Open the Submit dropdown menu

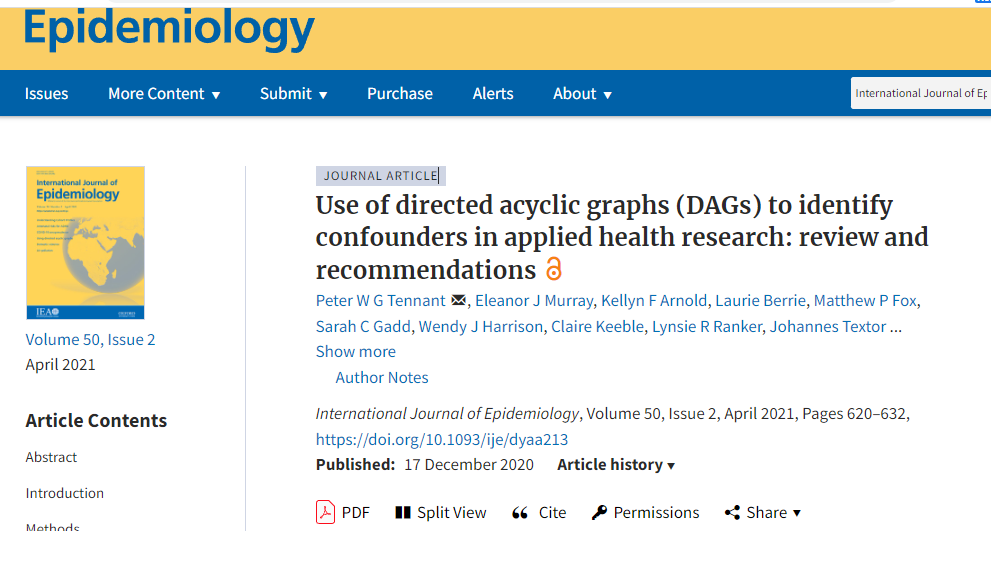293,94
